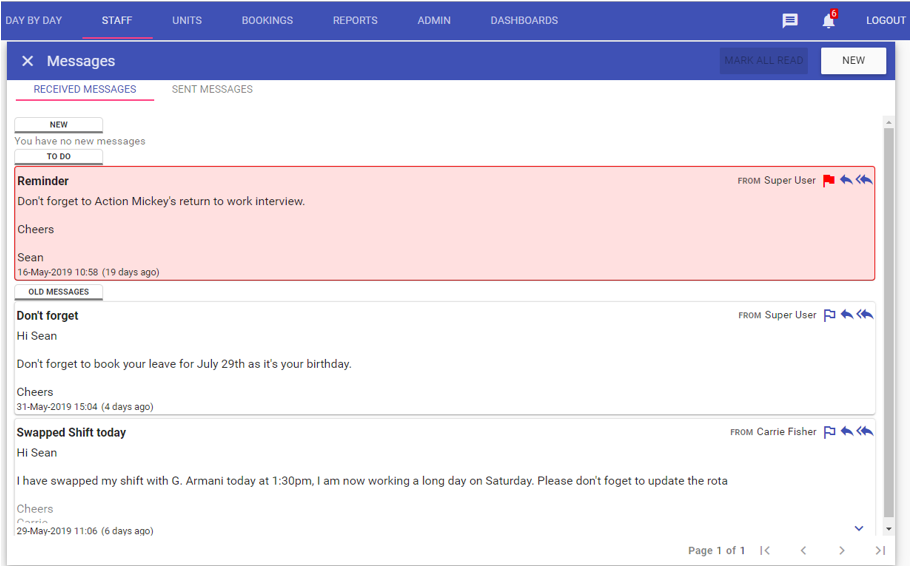Click the message list vertical scrollbar
The height and width of the screenshot is (570, 911).
[889, 320]
